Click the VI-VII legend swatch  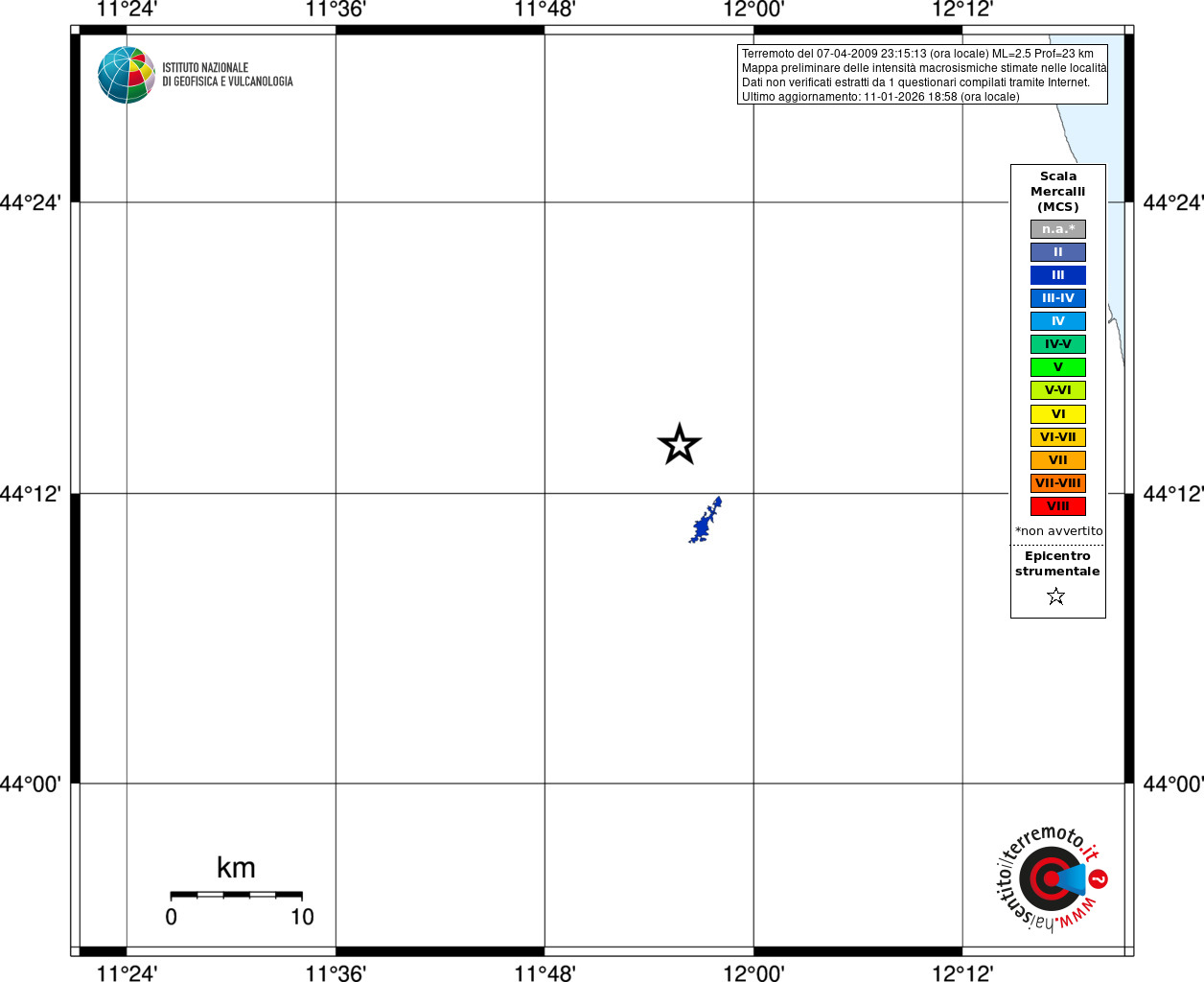pos(1058,437)
